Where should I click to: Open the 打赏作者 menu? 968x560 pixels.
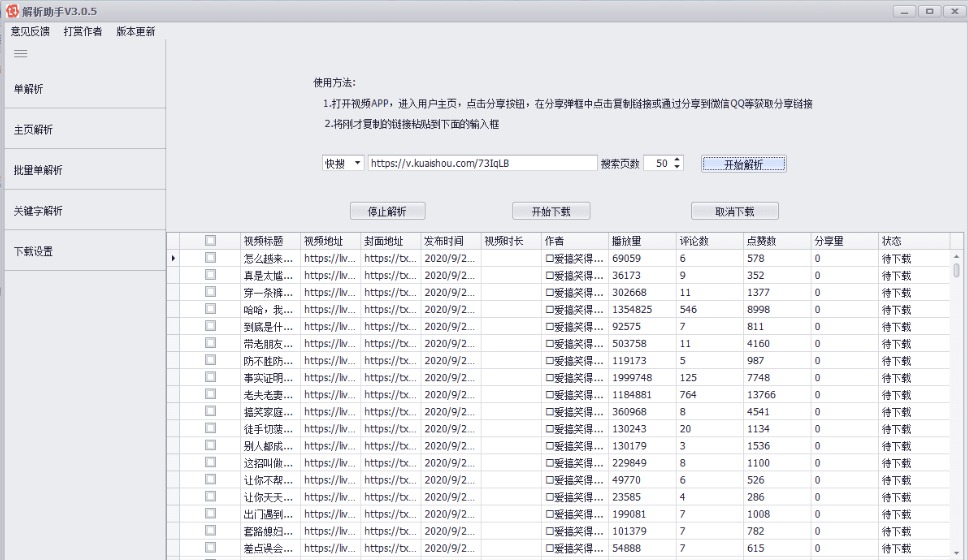pyautogui.click(x=83, y=31)
